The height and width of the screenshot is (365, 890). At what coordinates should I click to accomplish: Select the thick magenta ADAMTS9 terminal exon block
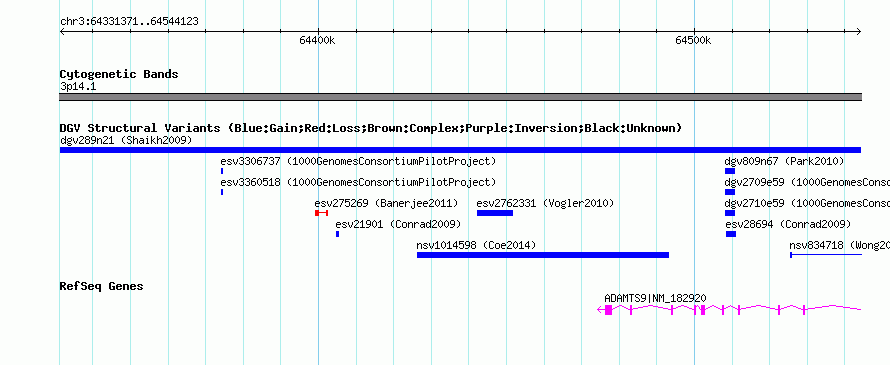[608, 309]
